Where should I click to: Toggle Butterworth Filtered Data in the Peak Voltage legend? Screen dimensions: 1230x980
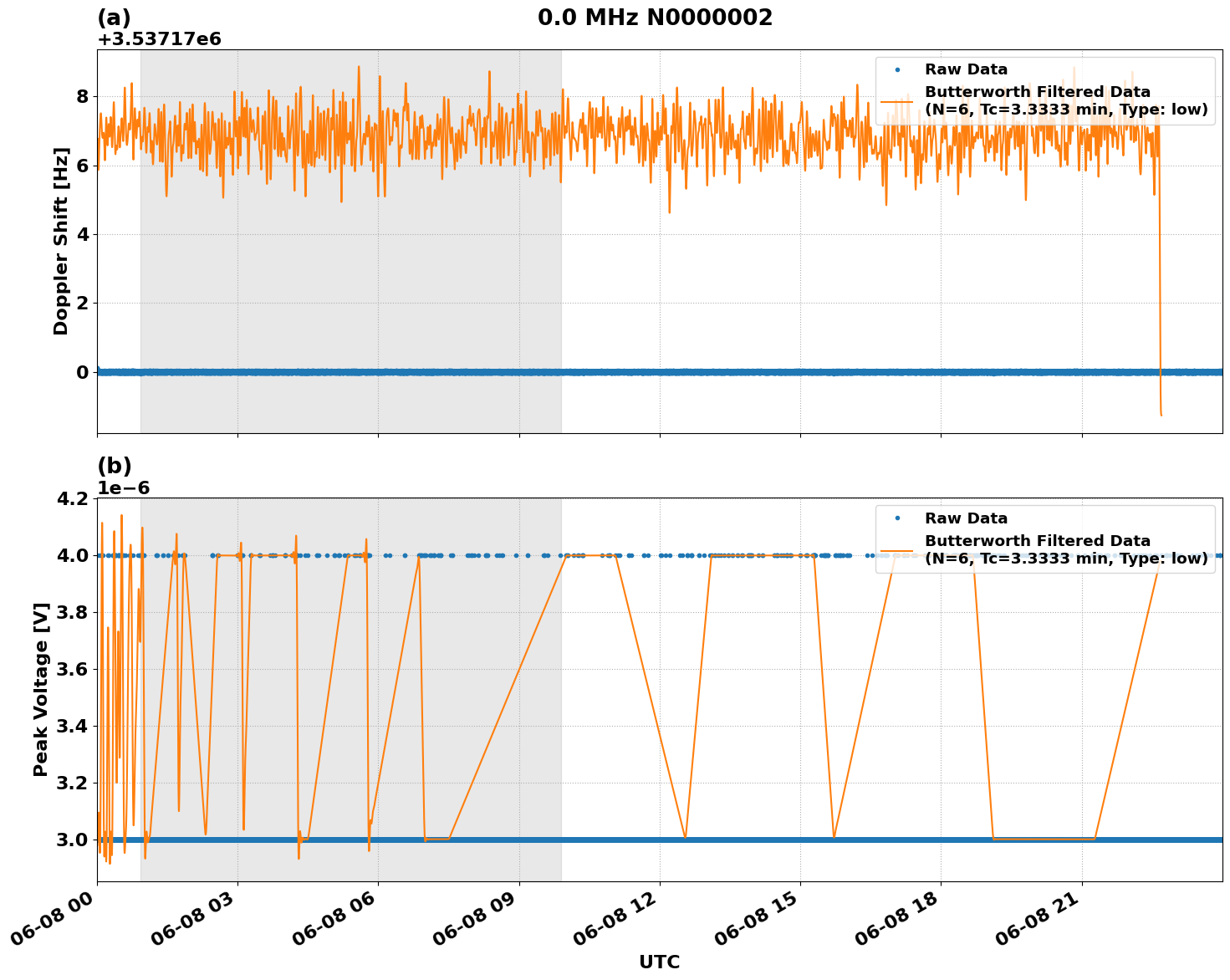[1039, 541]
